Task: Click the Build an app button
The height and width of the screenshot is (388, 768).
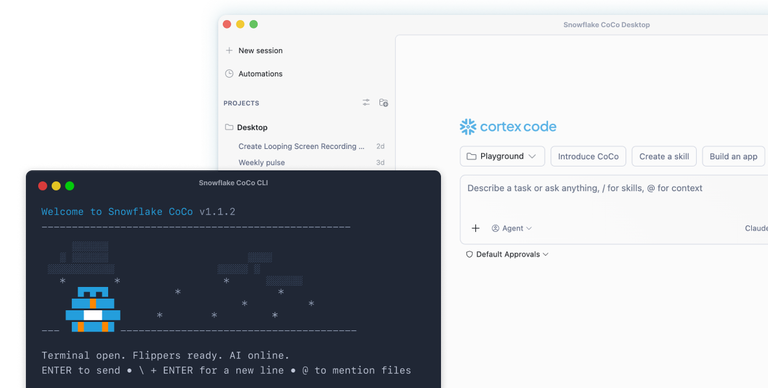Action: pos(733,156)
